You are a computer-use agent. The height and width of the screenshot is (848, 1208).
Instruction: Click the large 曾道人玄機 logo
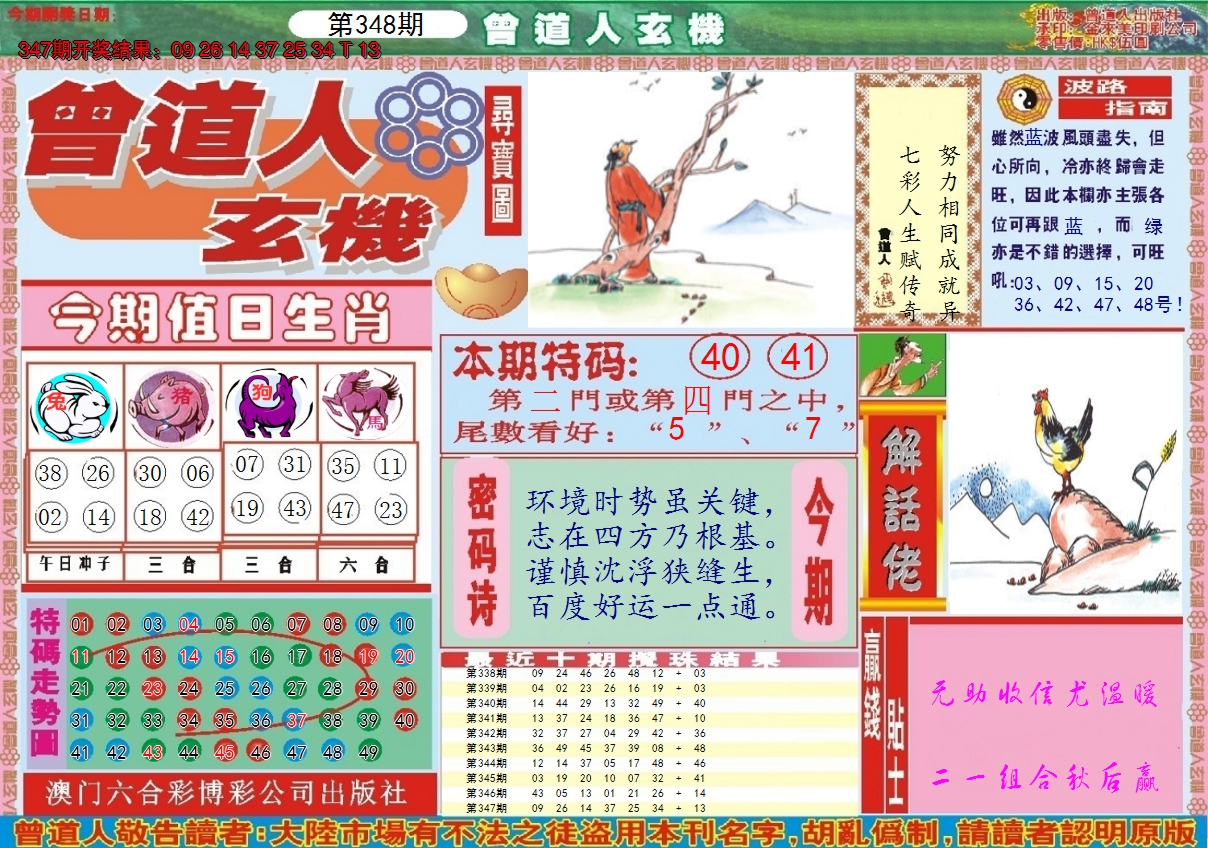(240, 172)
